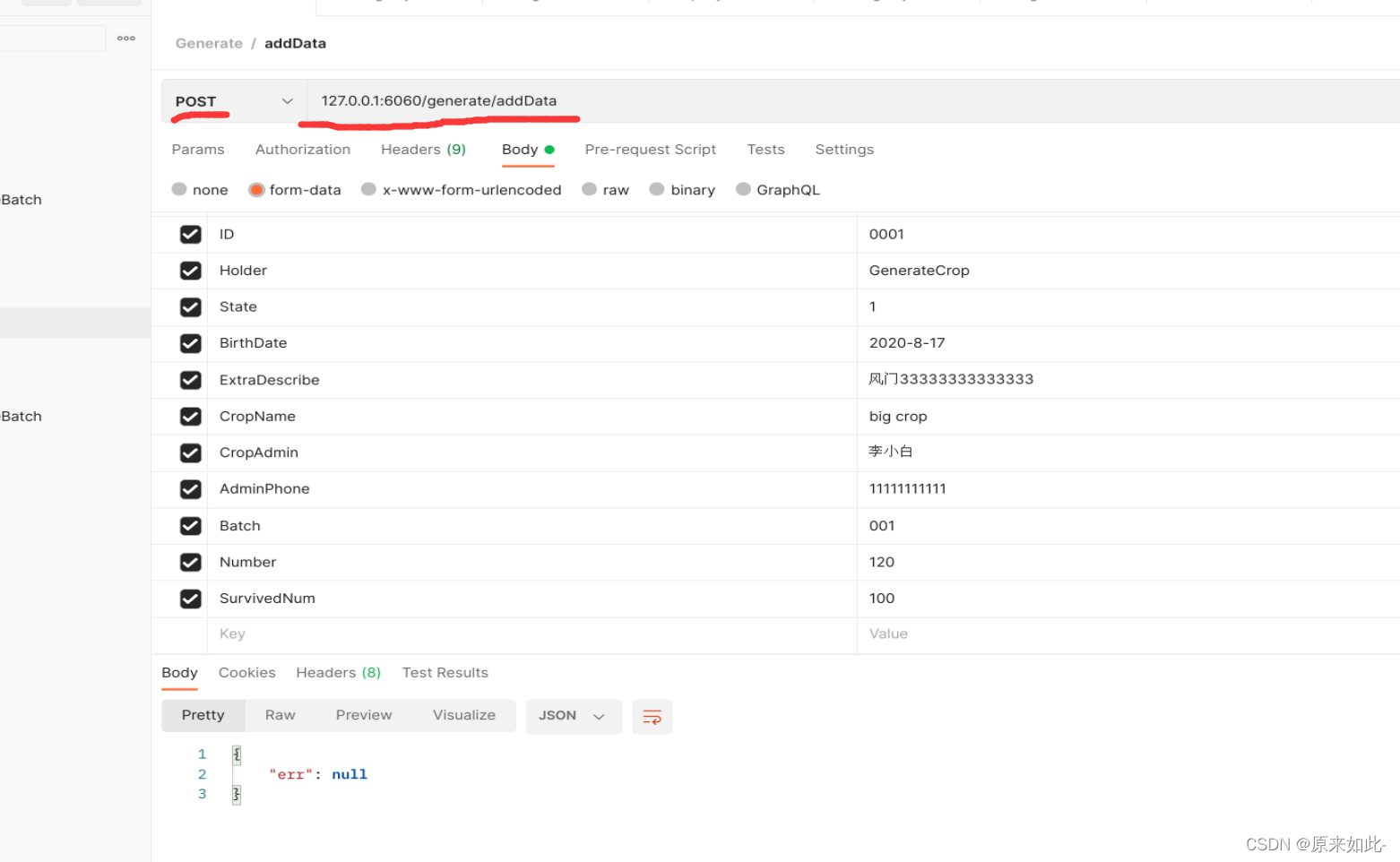The height and width of the screenshot is (862, 1400).
Task: Uncheck the ExtraDescribe parameter checkbox
Action: (191, 380)
